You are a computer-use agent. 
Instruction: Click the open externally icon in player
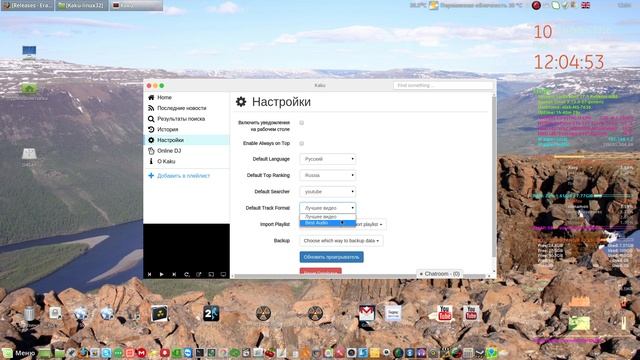pyautogui.click(x=199, y=274)
